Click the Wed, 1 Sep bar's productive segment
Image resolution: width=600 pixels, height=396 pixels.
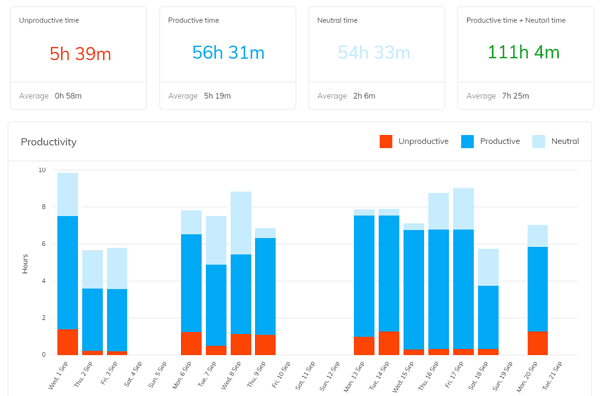[68, 272]
